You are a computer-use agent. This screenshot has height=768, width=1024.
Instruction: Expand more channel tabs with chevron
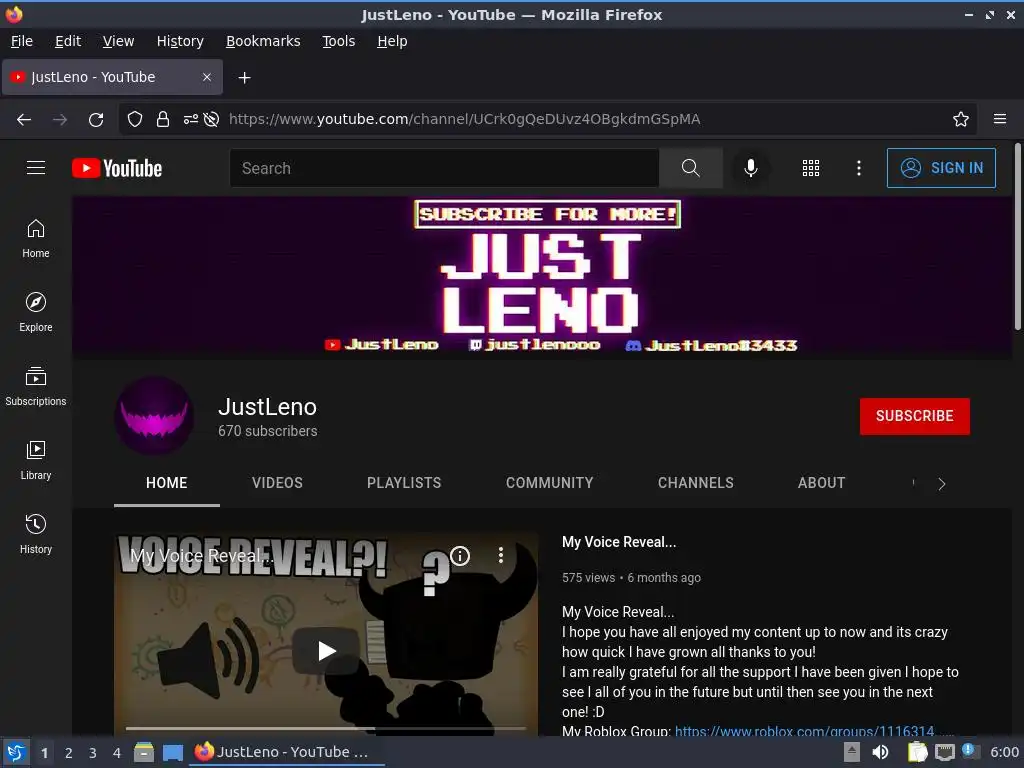[941, 484]
